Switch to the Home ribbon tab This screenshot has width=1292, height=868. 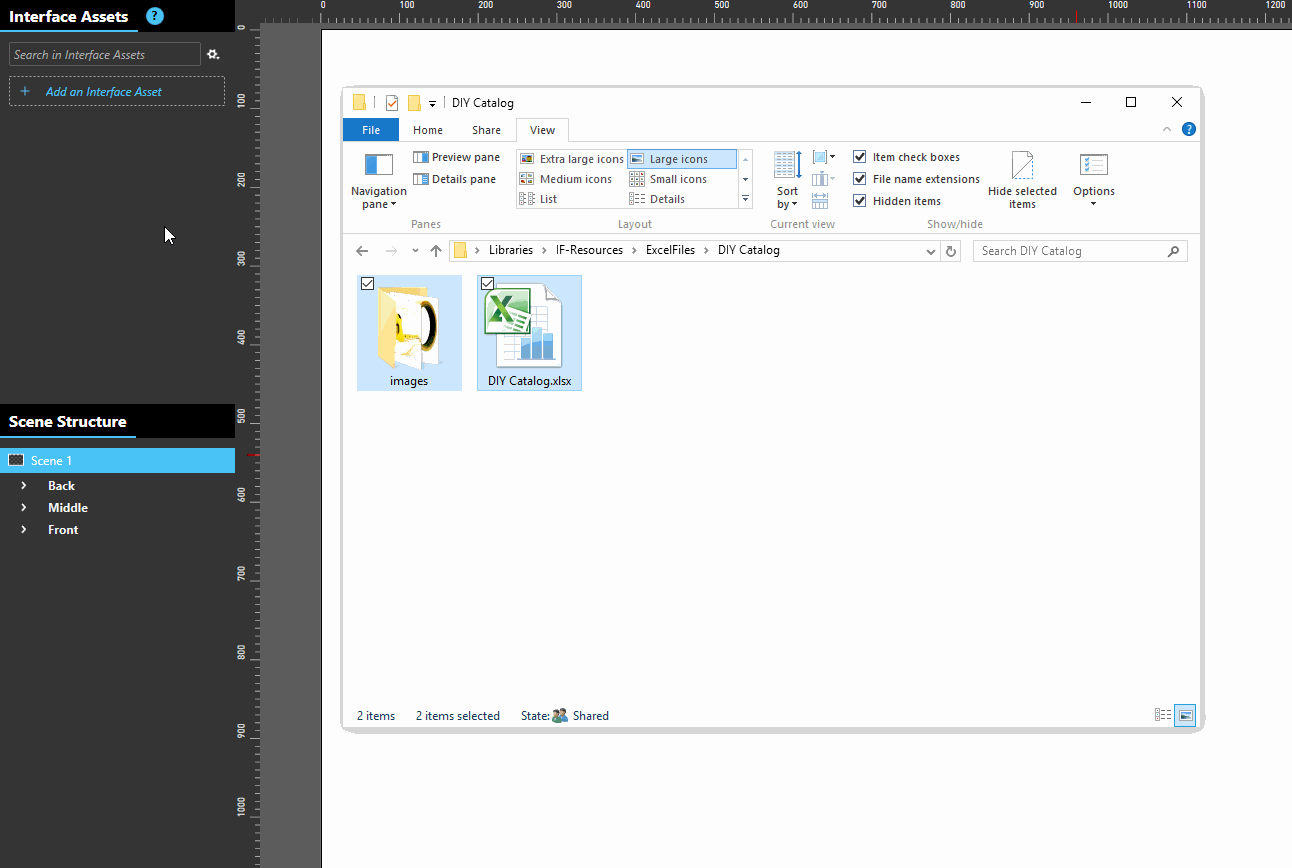point(427,130)
